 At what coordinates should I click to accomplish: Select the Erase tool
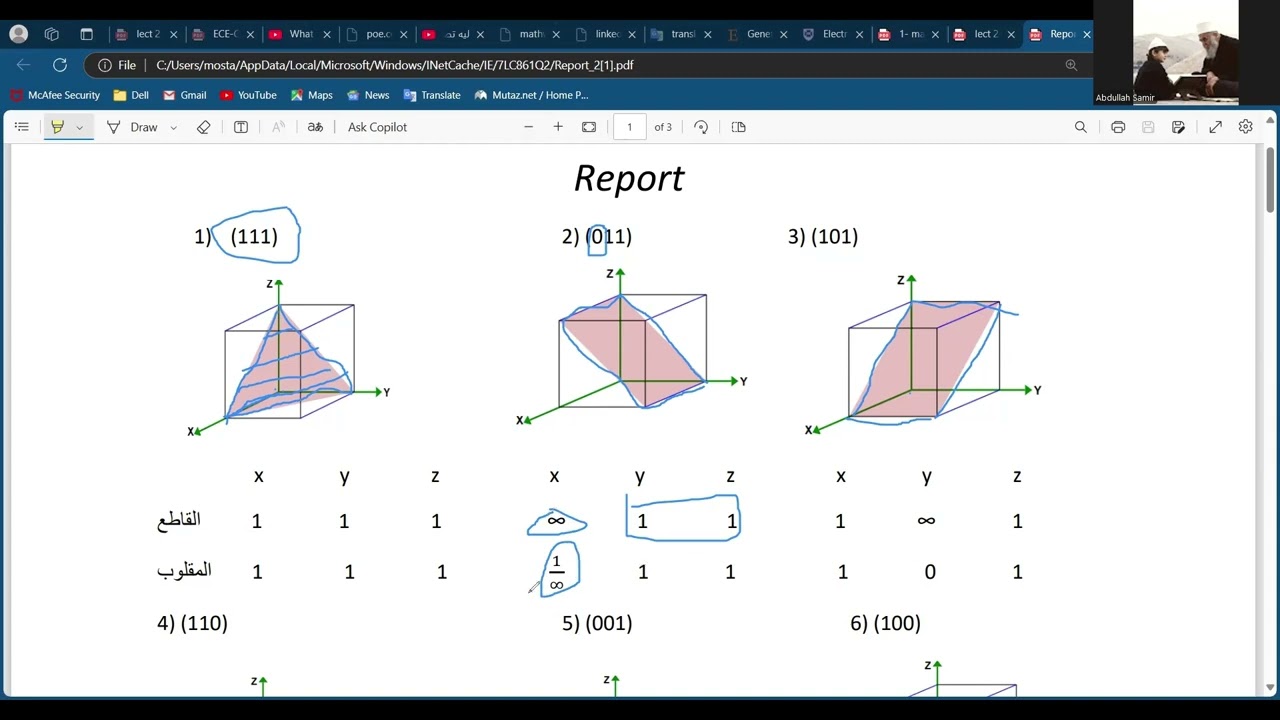point(203,127)
